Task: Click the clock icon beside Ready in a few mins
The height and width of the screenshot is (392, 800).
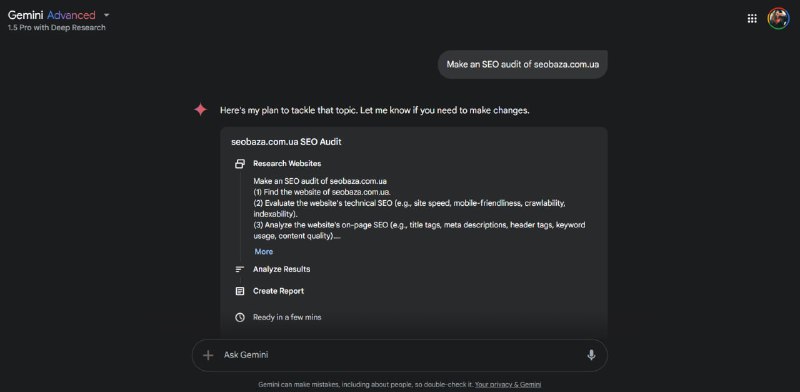Action: [240, 317]
